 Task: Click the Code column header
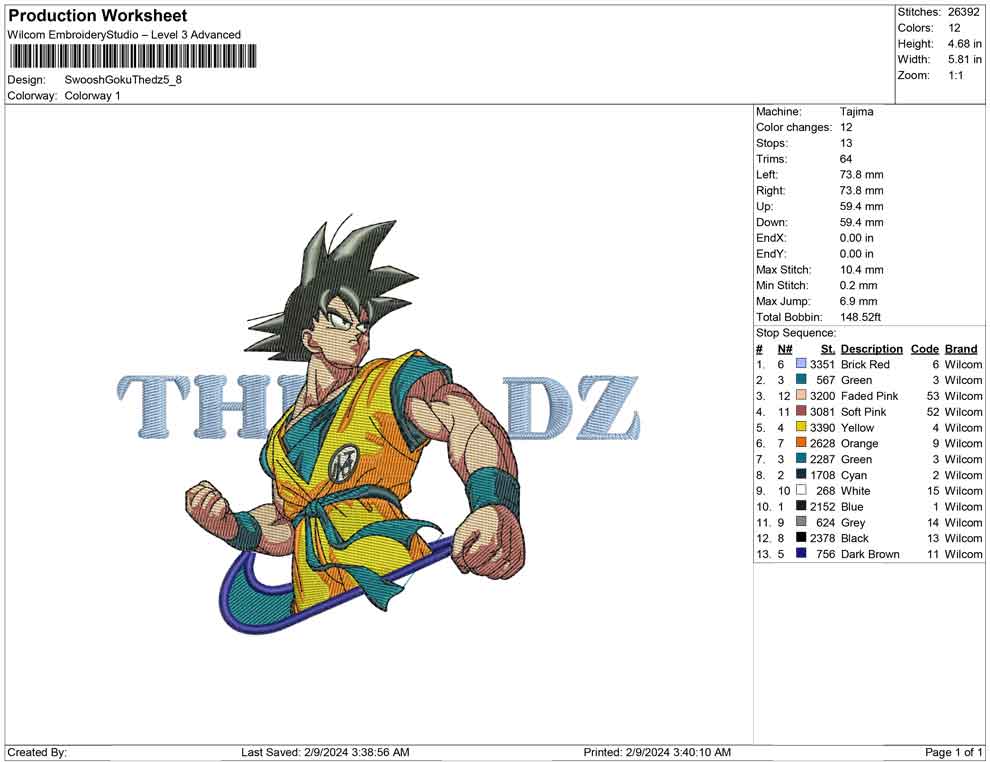(x=924, y=348)
